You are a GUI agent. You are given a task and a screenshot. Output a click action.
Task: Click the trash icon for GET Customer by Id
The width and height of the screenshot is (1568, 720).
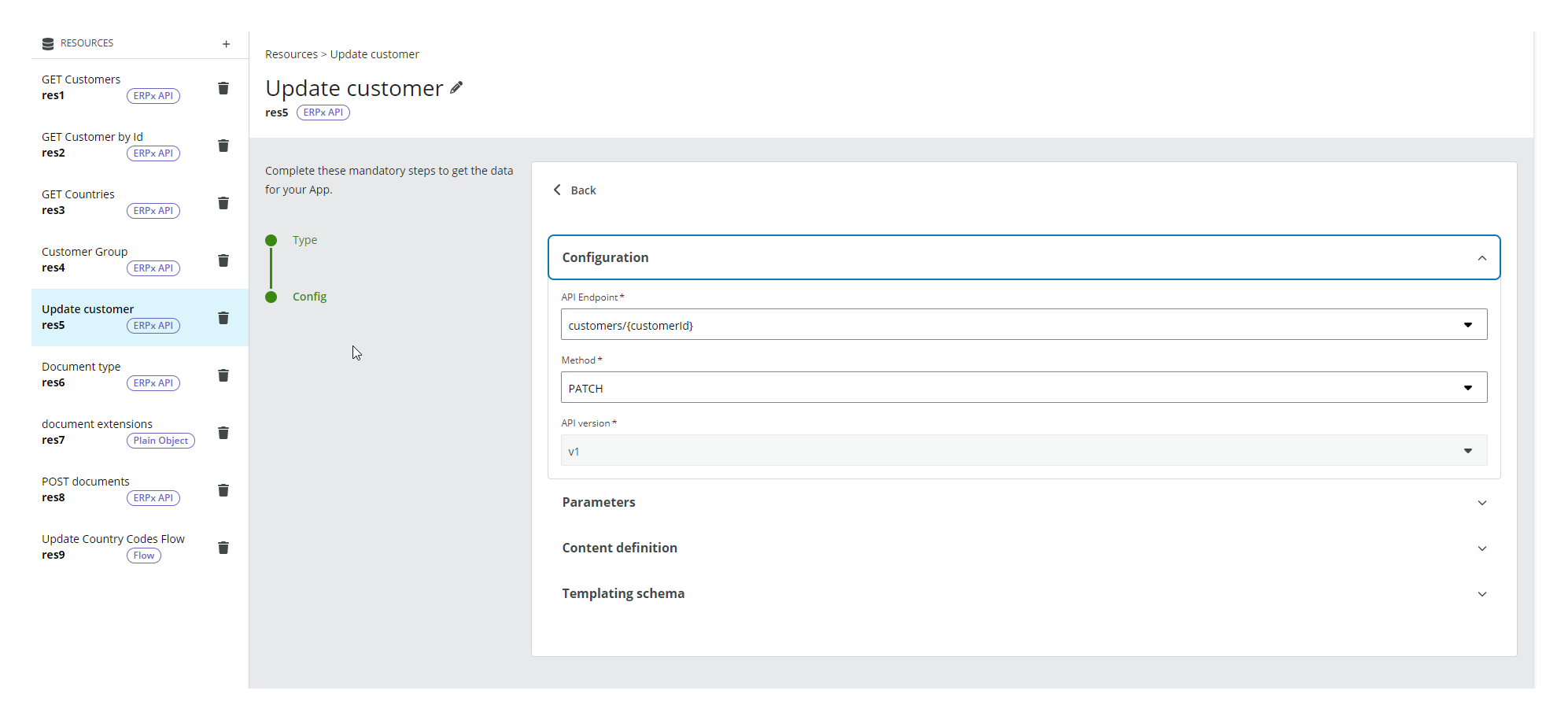click(223, 146)
